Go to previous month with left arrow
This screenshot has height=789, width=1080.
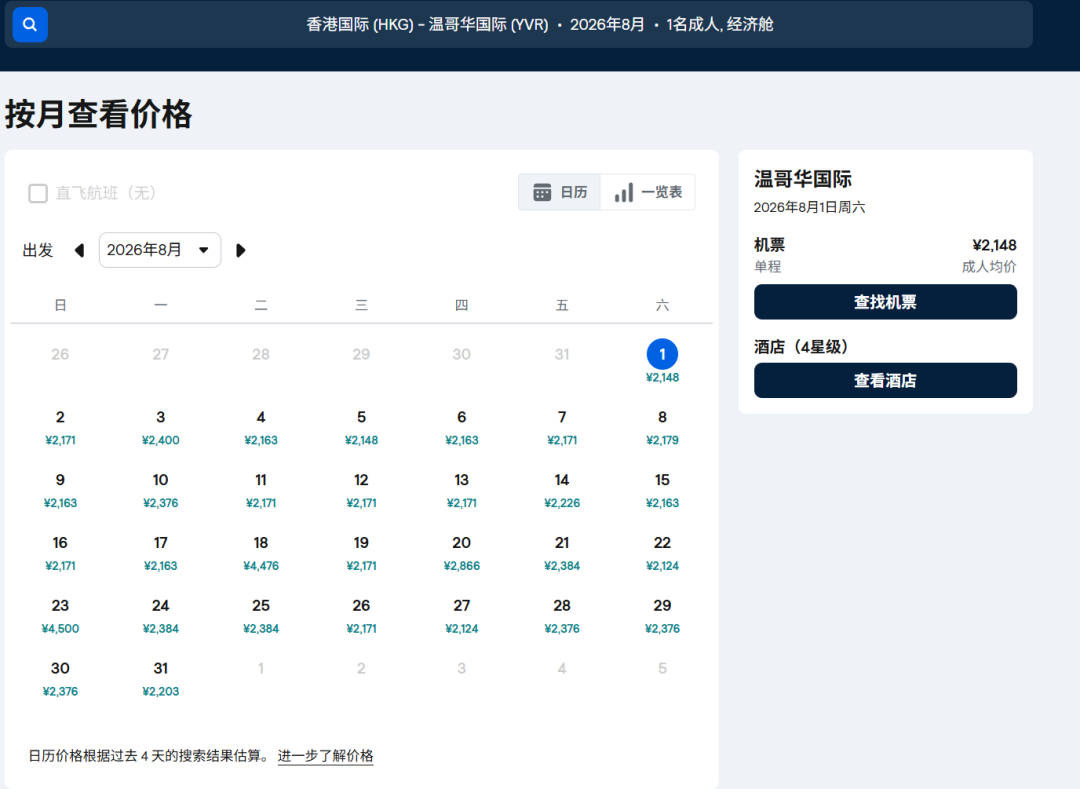(x=79, y=250)
